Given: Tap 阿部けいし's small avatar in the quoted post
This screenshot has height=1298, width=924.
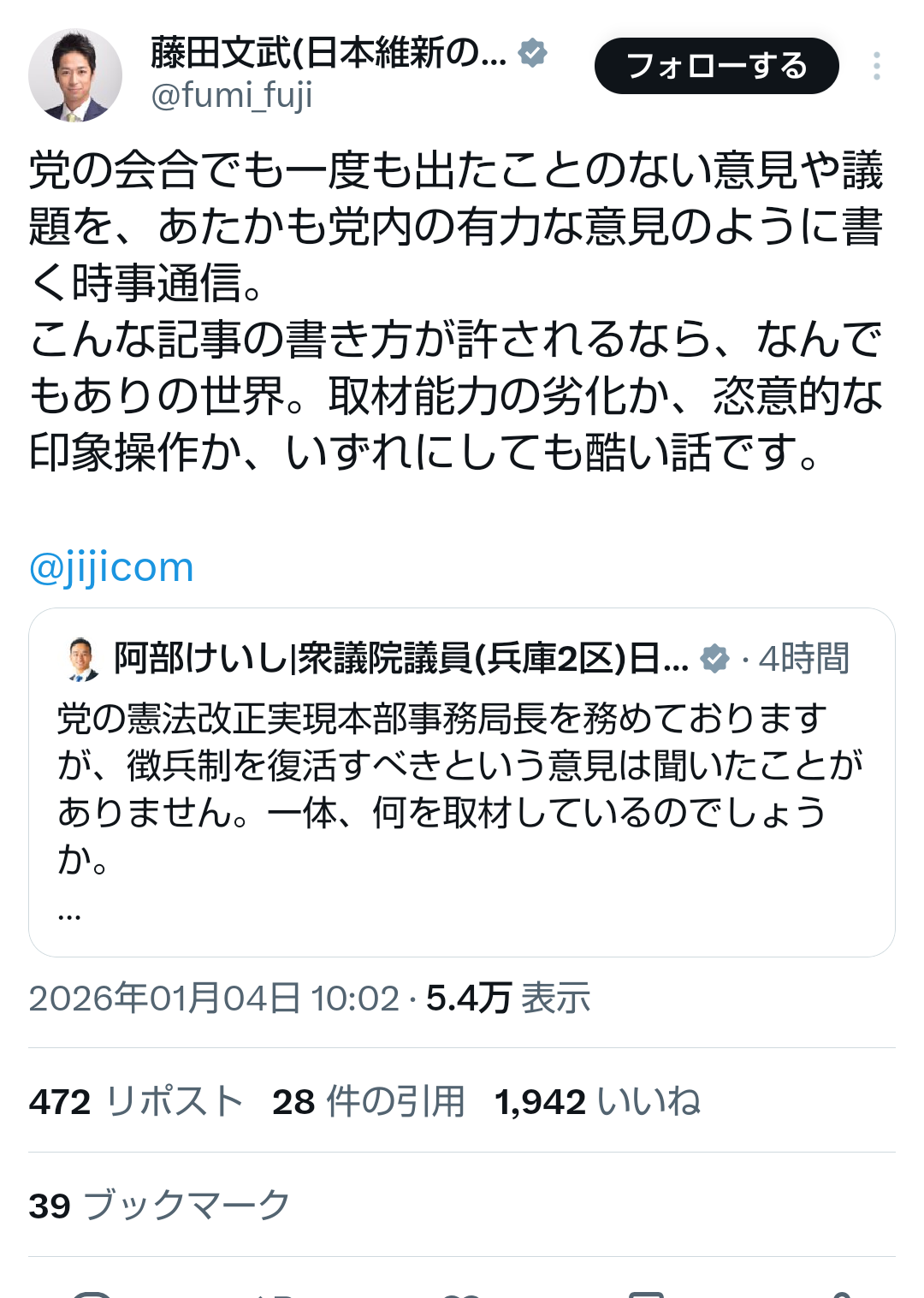Looking at the screenshot, I should pyautogui.click(x=82, y=659).
